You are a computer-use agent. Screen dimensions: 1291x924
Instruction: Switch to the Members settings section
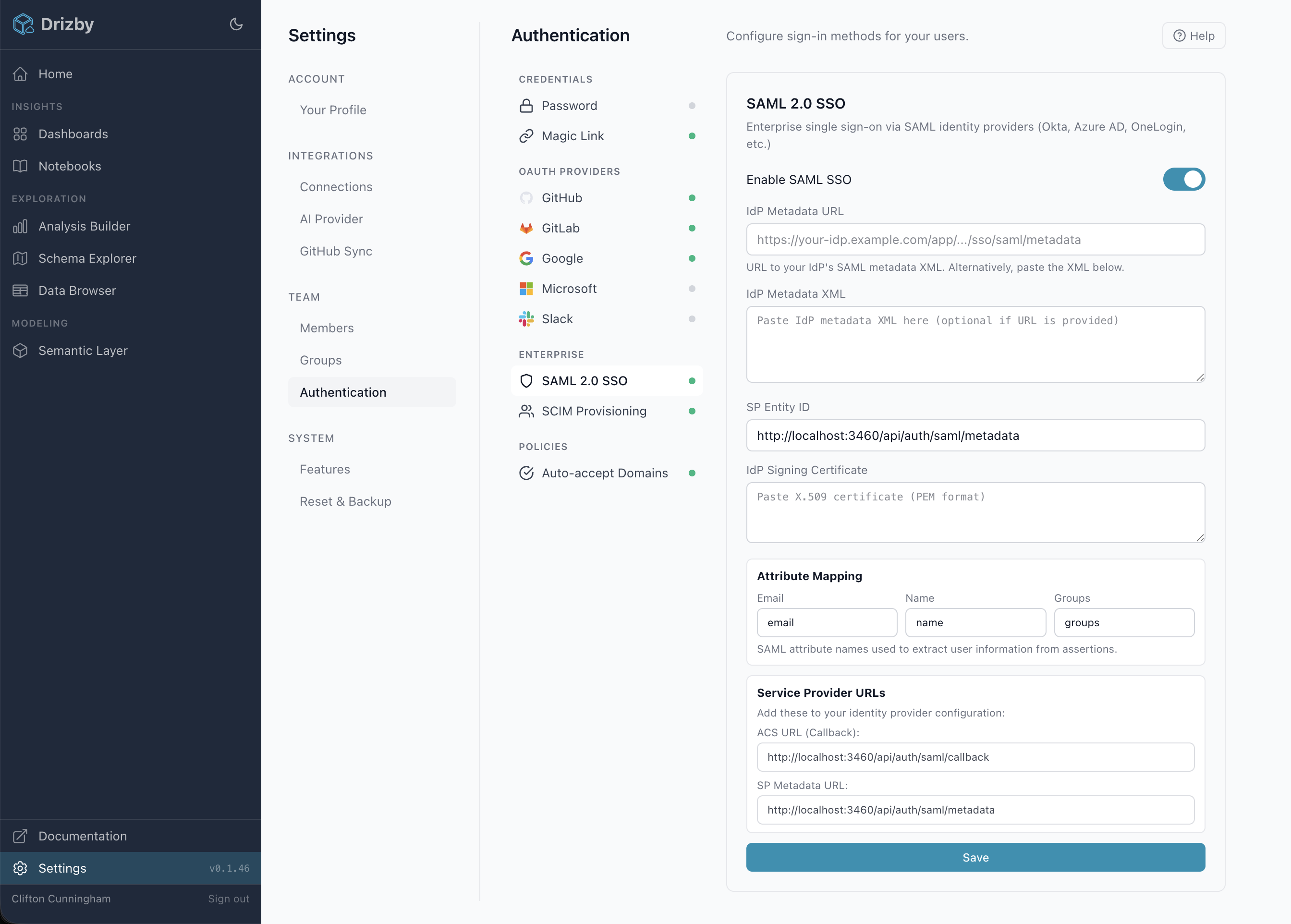tap(327, 328)
